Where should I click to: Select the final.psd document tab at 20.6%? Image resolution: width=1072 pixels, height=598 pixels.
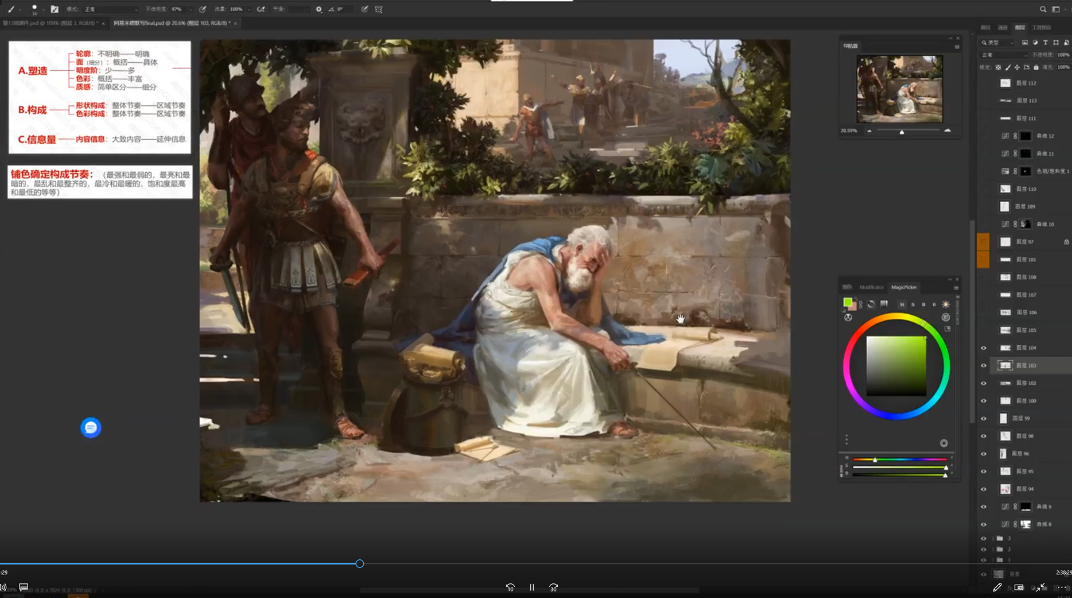click(171, 23)
